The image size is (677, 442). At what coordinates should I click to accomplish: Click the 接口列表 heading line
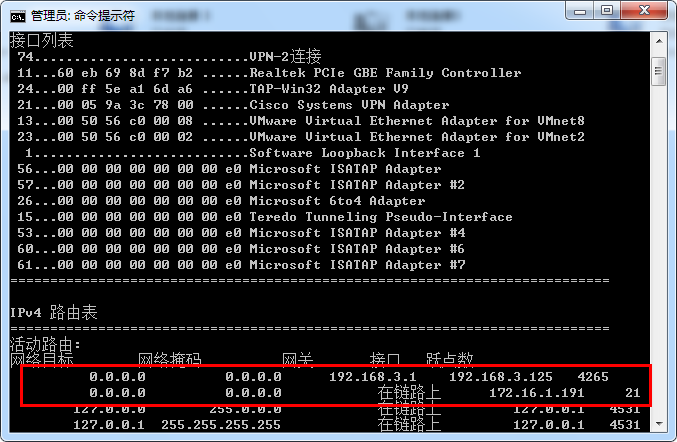coord(42,41)
